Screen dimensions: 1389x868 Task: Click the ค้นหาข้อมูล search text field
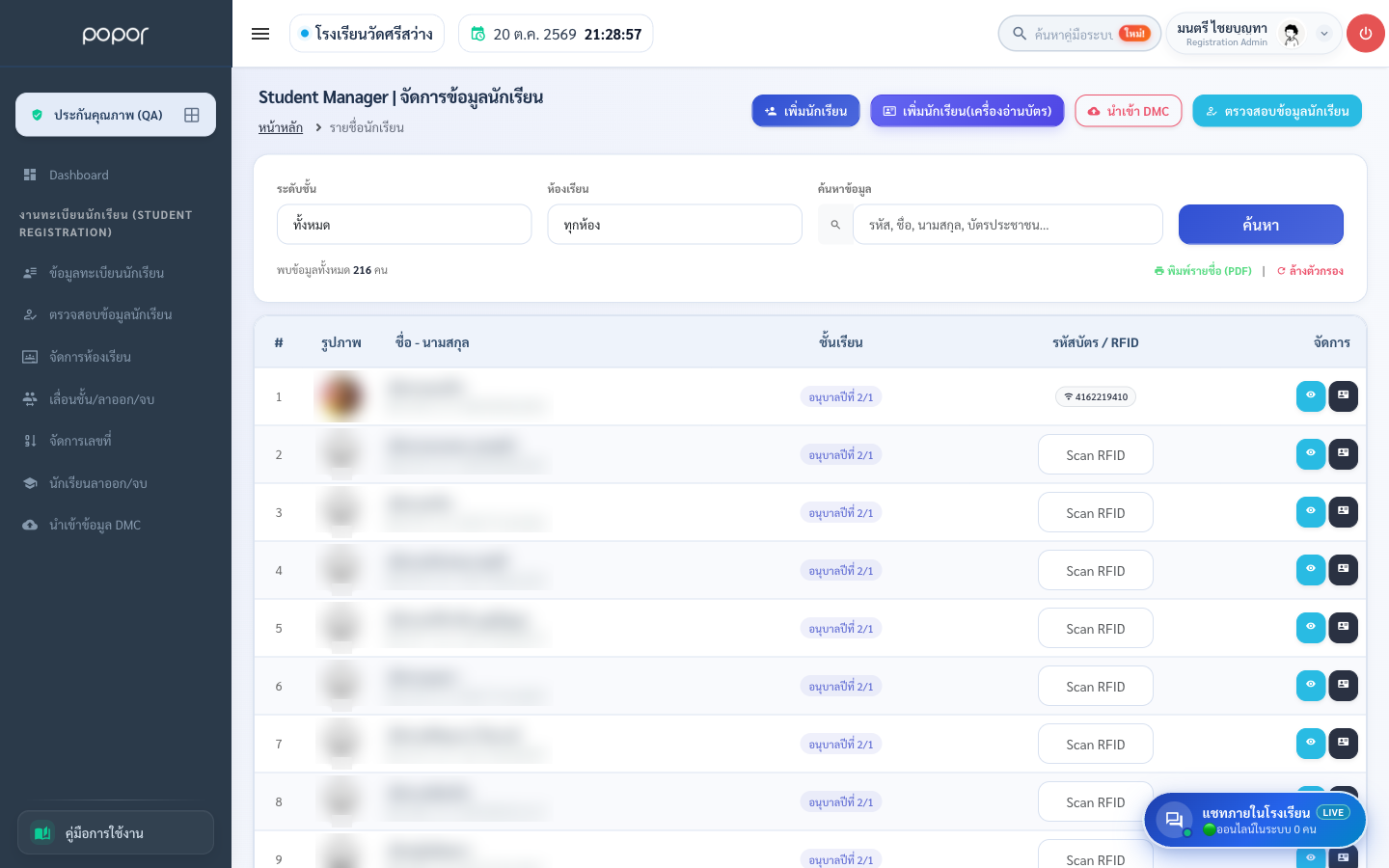coord(1008,225)
